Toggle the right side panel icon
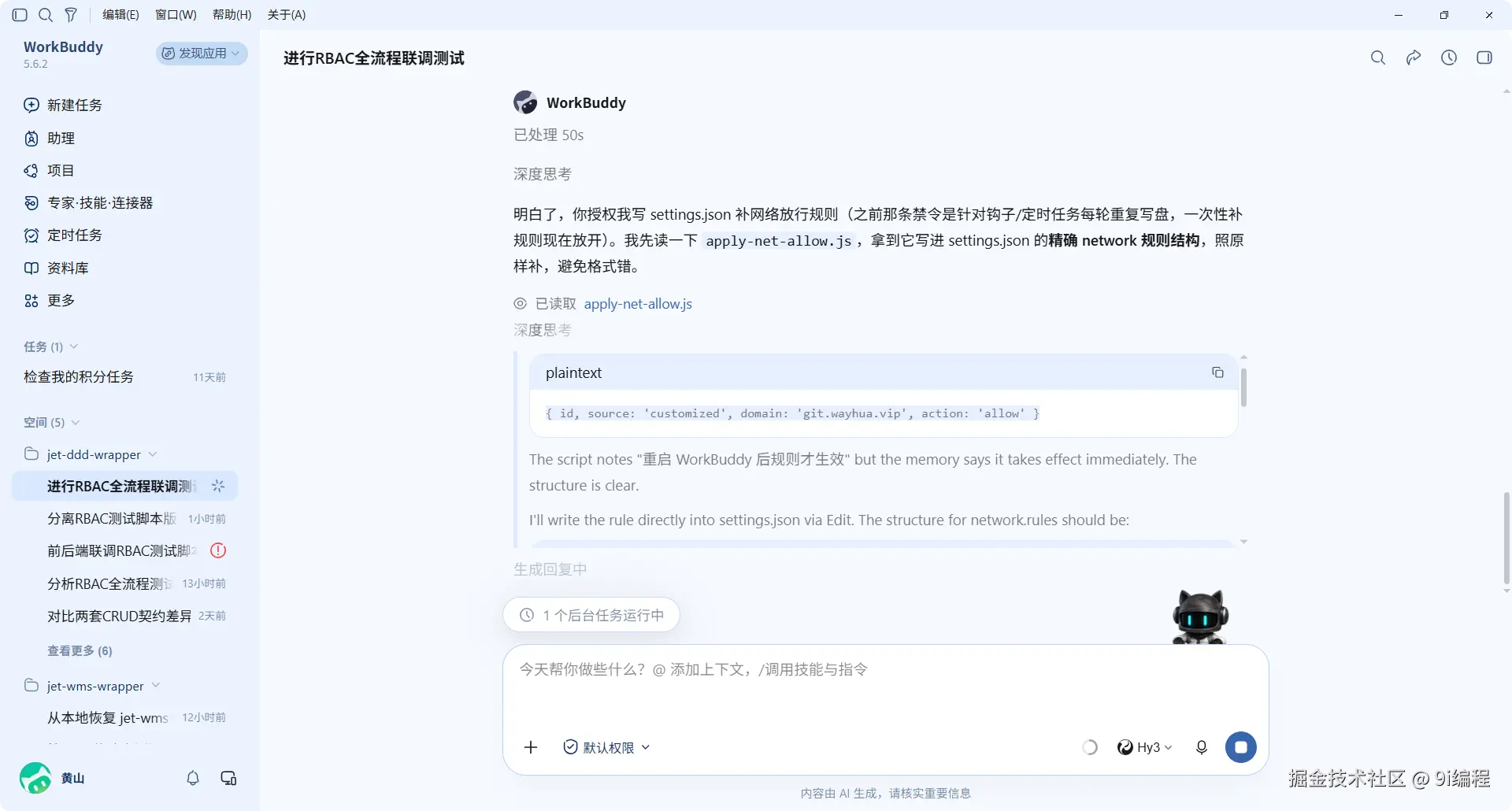Image resolution: width=1512 pixels, height=811 pixels. pyautogui.click(x=1484, y=57)
